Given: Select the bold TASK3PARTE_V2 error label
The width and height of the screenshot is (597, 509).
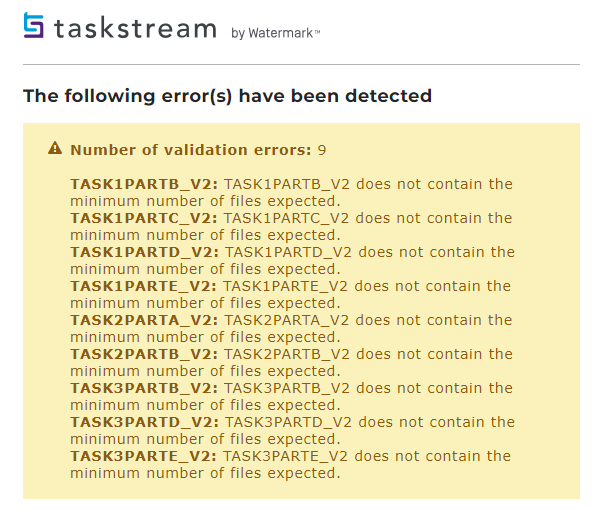Looking at the screenshot, I should click(x=143, y=456).
